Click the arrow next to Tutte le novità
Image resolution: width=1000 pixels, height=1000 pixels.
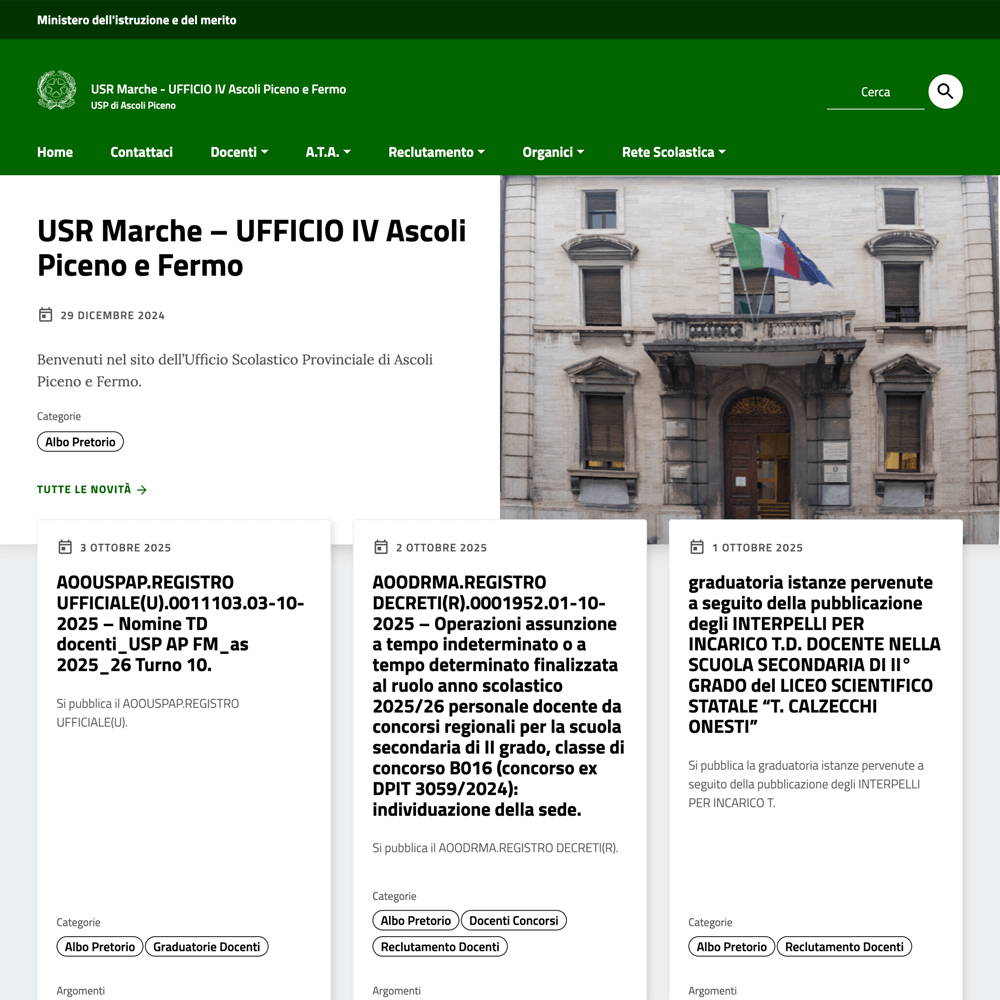coord(142,490)
